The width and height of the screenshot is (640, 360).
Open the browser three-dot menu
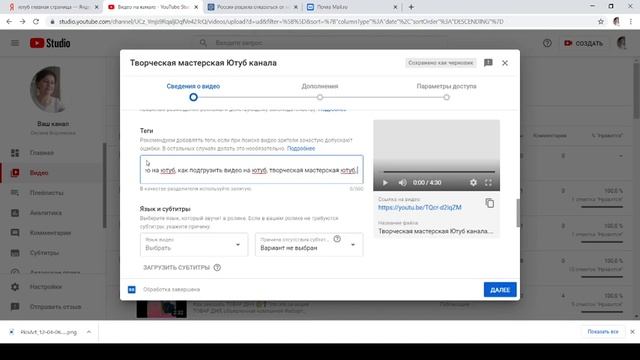point(631,22)
